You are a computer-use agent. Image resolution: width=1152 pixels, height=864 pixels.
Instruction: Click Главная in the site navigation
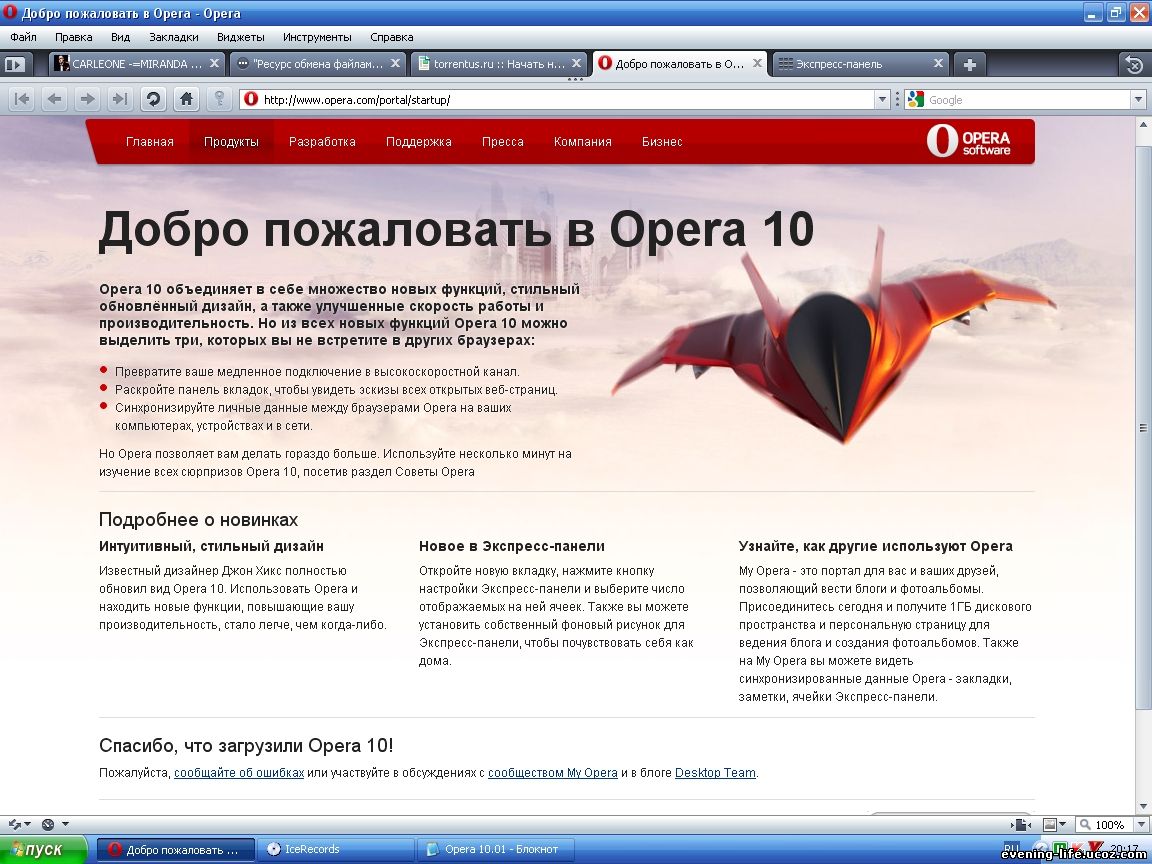(x=149, y=142)
